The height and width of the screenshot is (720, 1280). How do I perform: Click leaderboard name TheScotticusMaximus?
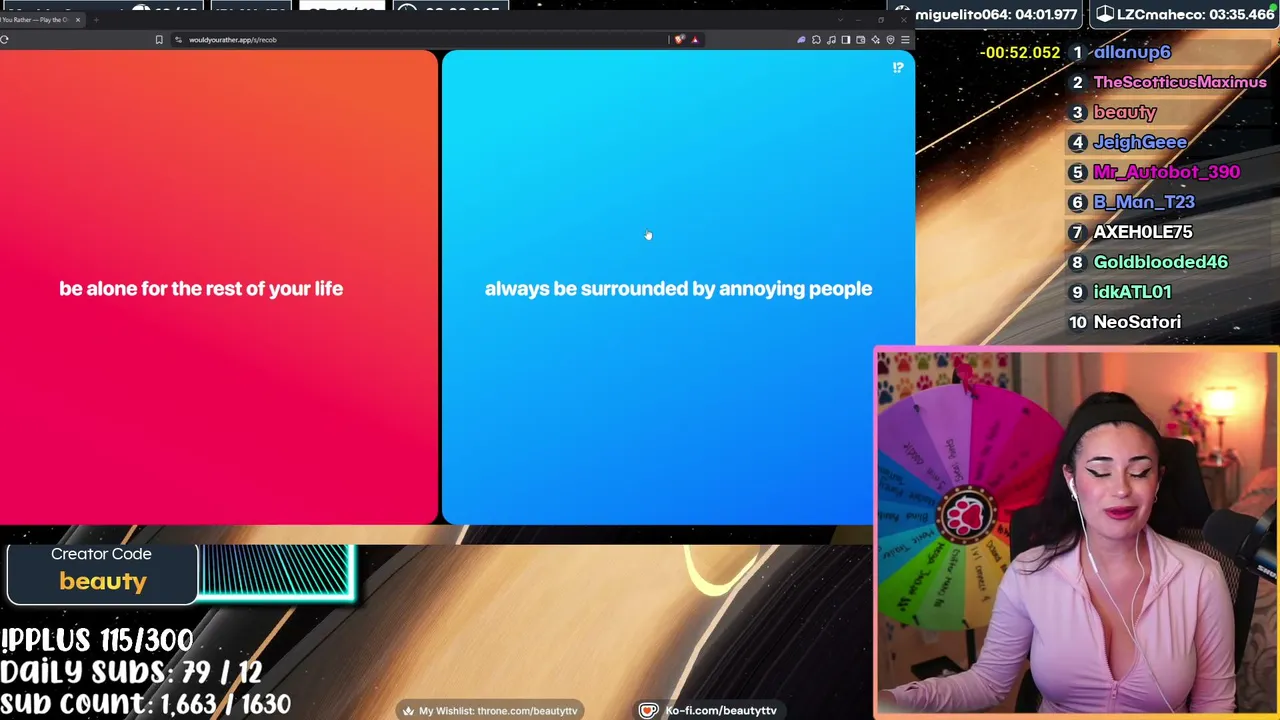coord(1180,82)
